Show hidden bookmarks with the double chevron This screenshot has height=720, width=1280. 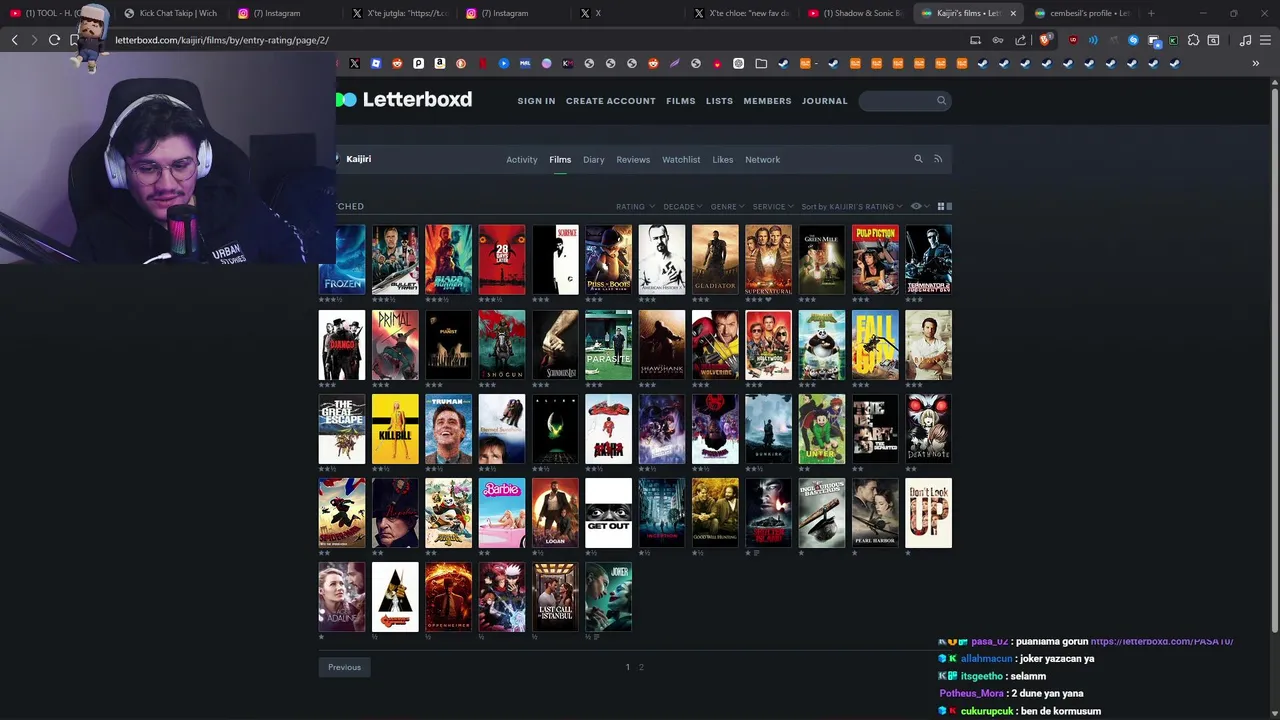pos(1255,63)
